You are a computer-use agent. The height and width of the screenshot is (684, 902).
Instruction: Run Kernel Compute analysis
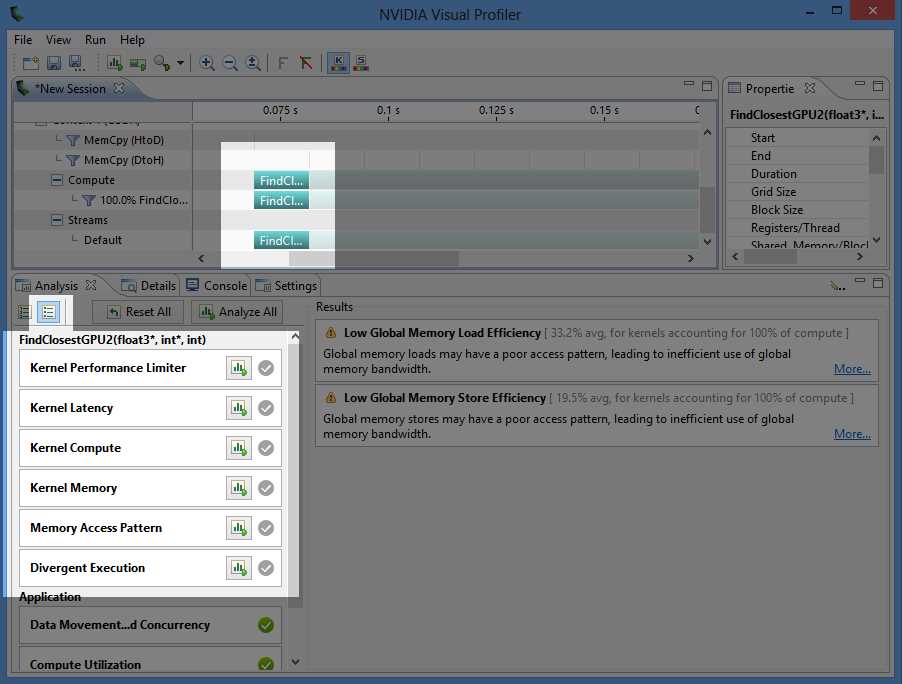[239, 448]
